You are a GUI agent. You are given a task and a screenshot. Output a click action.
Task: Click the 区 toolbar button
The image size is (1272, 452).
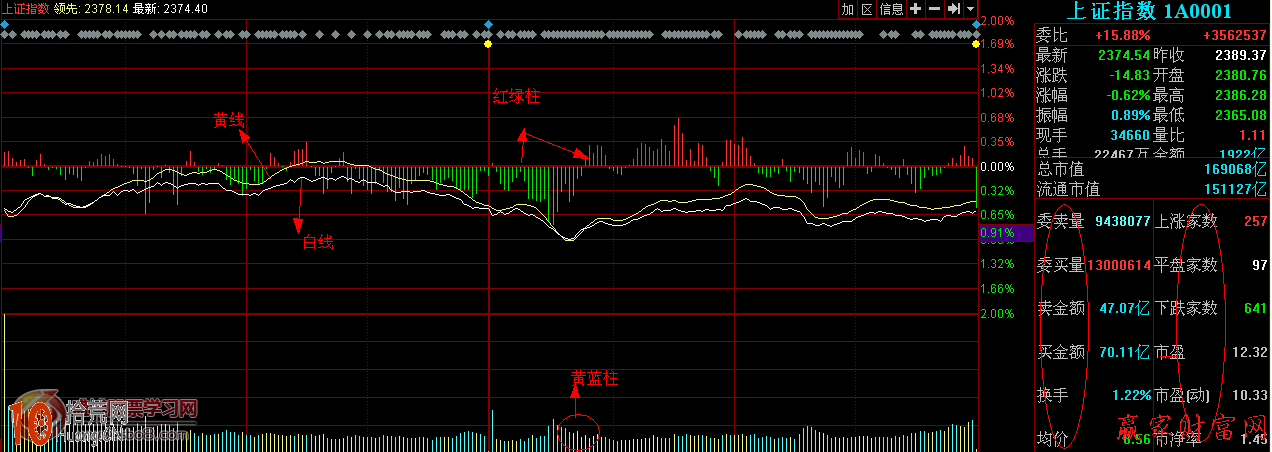pyautogui.click(x=867, y=9)
